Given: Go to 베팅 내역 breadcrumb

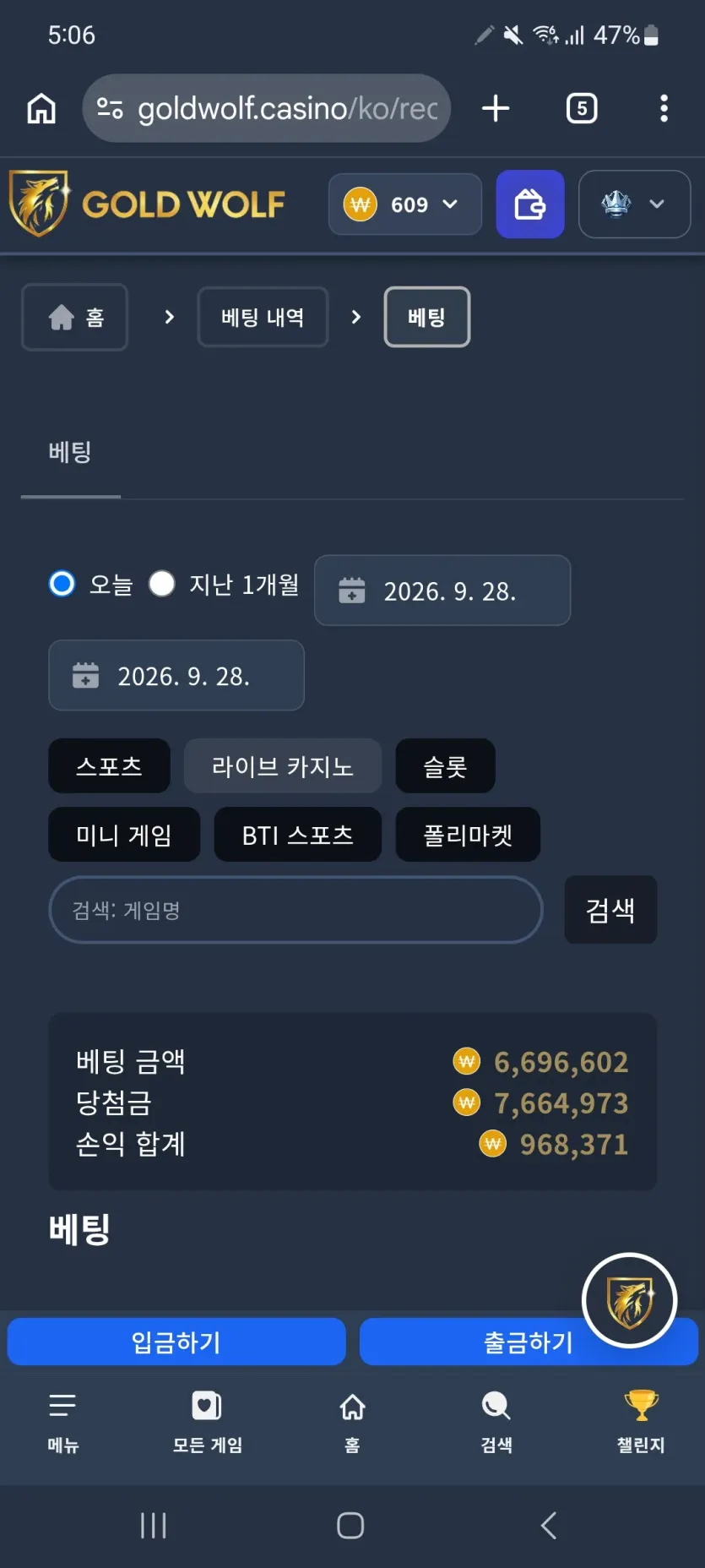Looking at the screenshot, I should tap(263, 317).
